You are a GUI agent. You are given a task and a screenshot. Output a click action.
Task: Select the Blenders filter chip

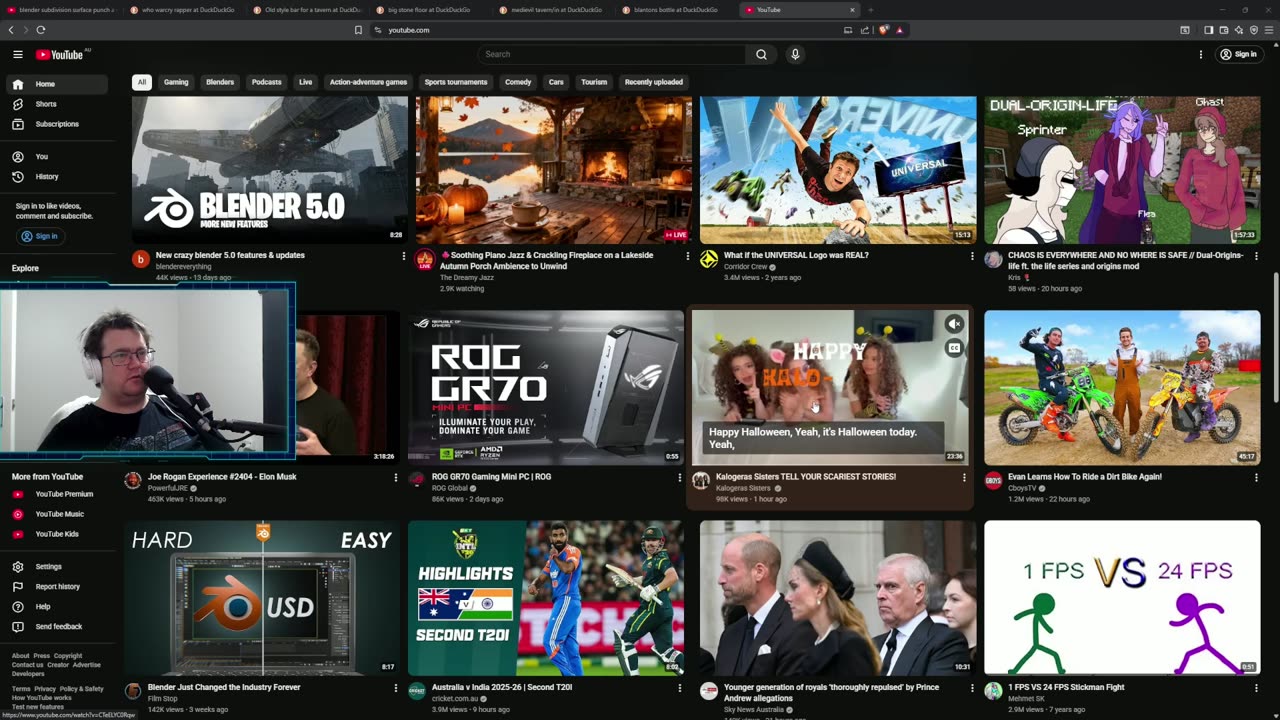coord(220,82)
